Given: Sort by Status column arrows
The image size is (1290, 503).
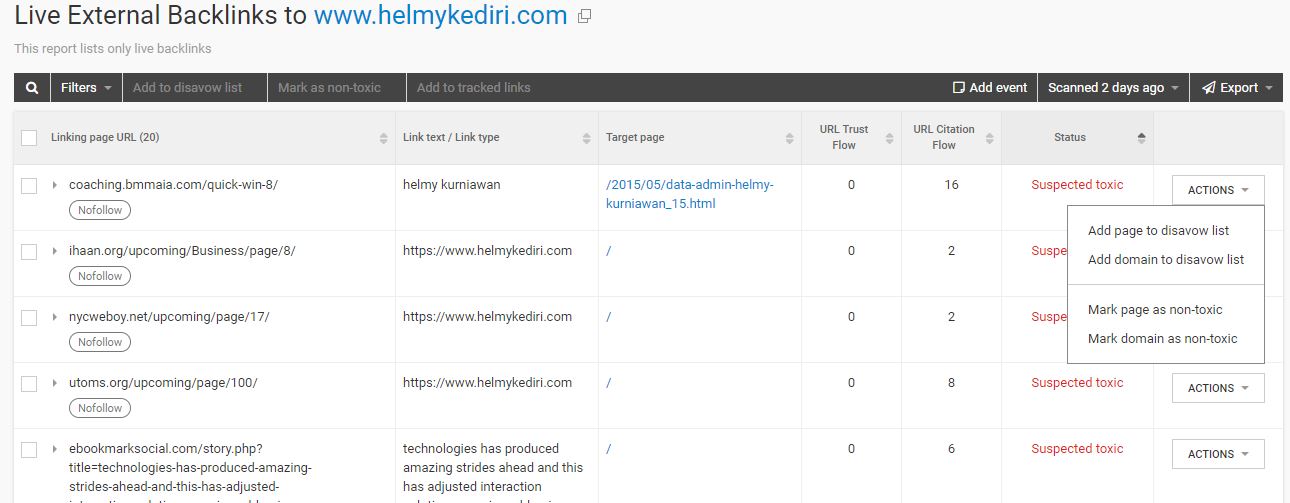Looking at the screenshot, I should click(x=1142, y=138).
